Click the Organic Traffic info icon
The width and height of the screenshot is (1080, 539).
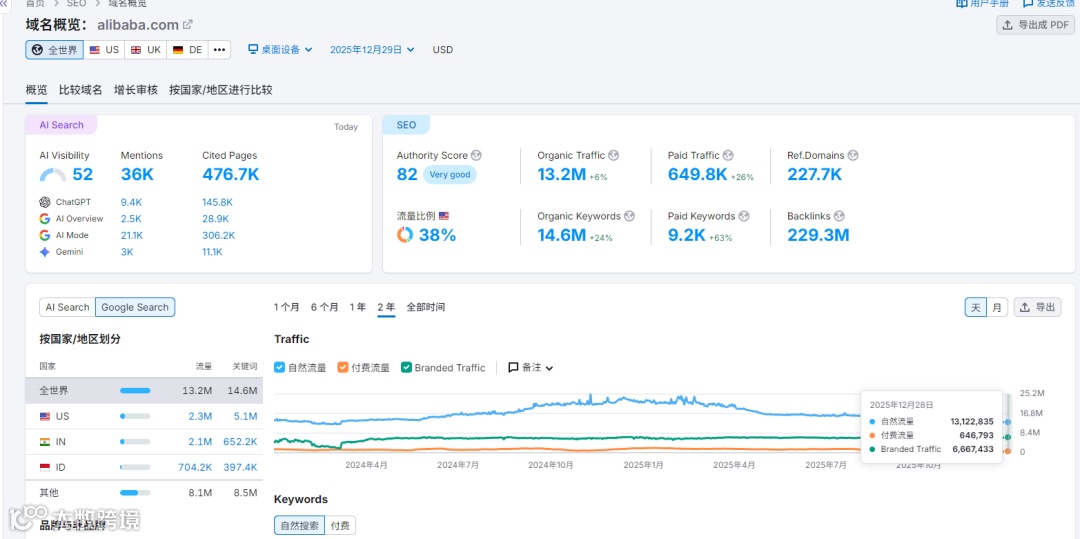(x=614, y=156)
